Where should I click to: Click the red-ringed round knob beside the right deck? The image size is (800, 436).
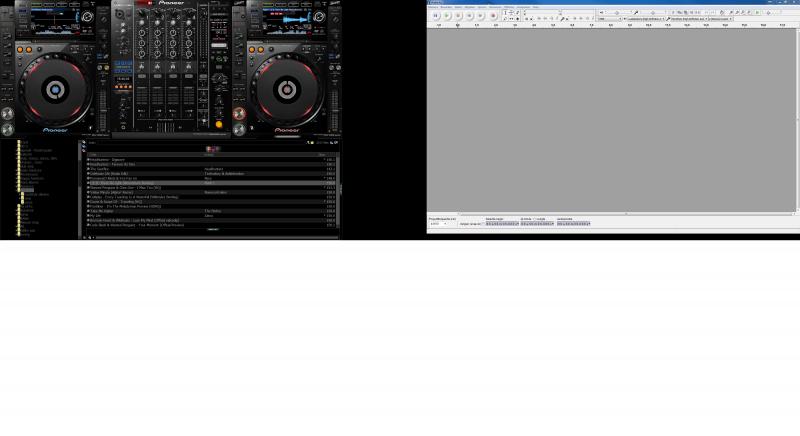(239, 113)
